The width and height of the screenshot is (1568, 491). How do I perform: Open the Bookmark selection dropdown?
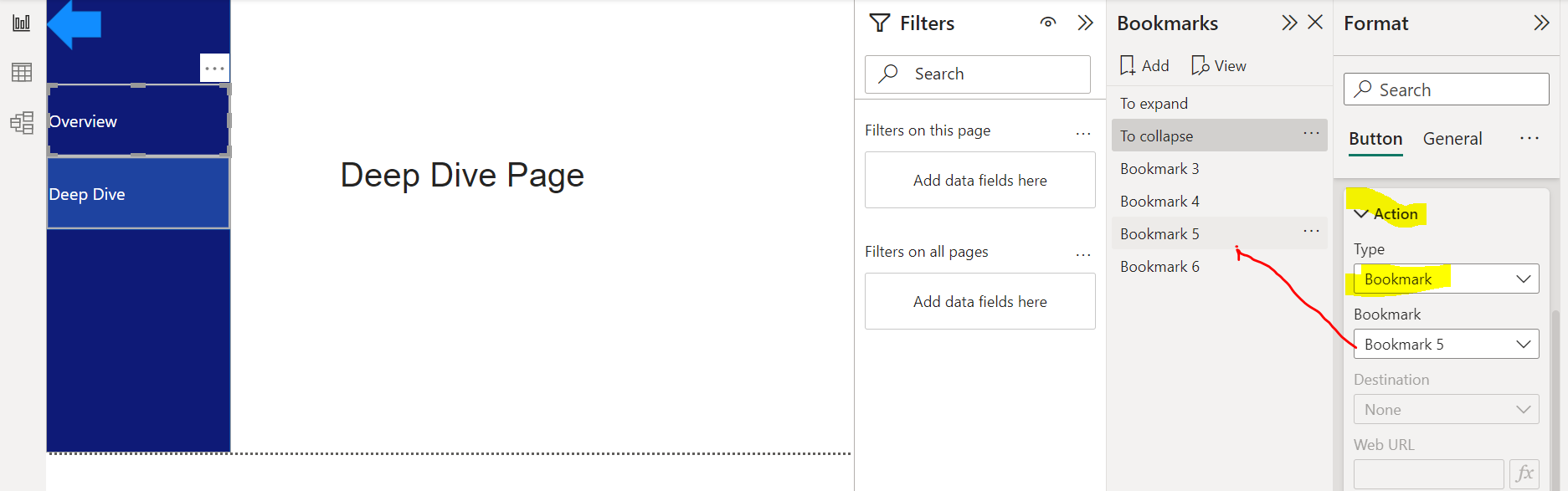pos(1446,344)
